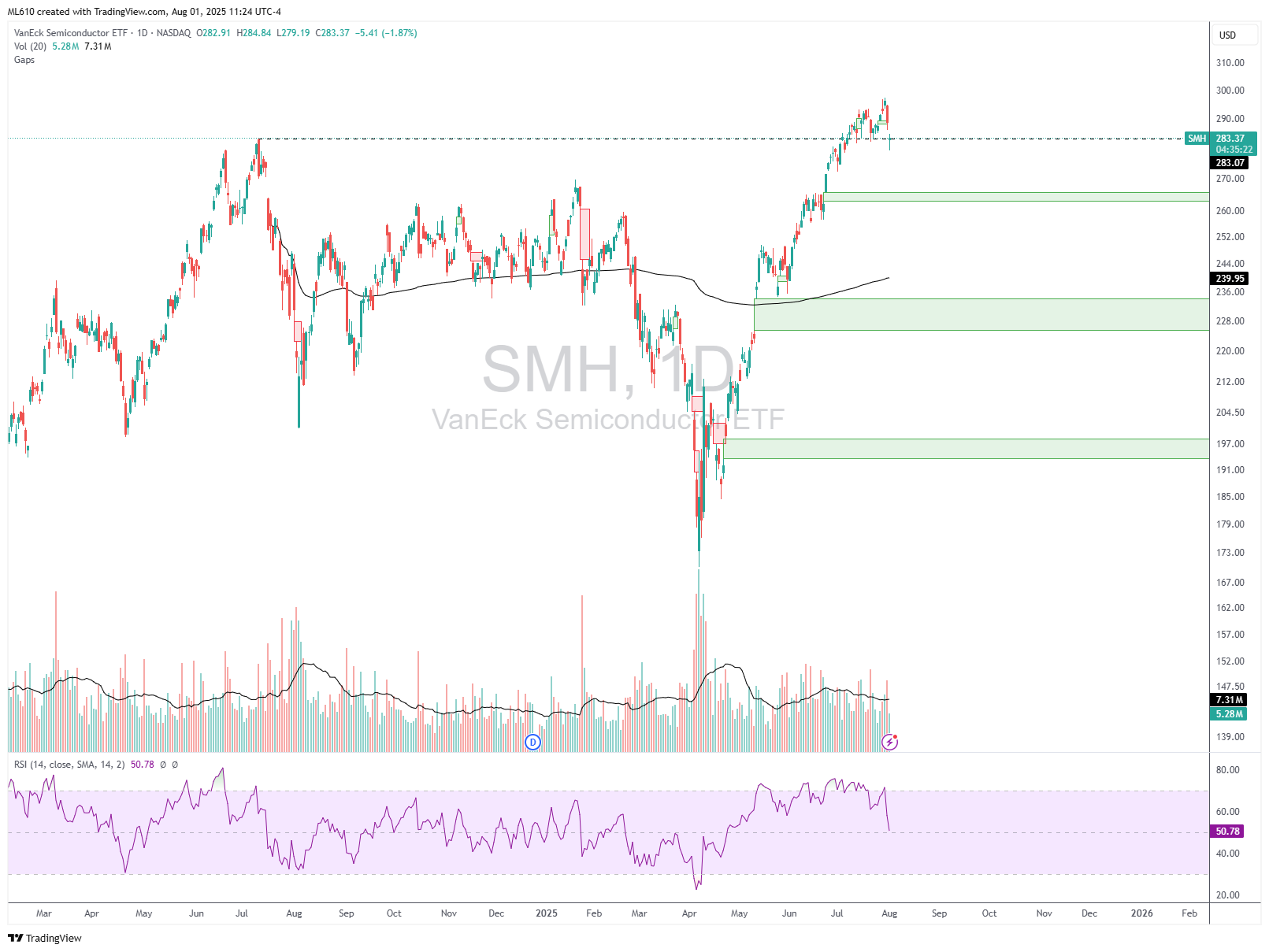This screenshot has height=952, width=1269.
Task: Click the open value O282.91 in legend
Action: 213,33
